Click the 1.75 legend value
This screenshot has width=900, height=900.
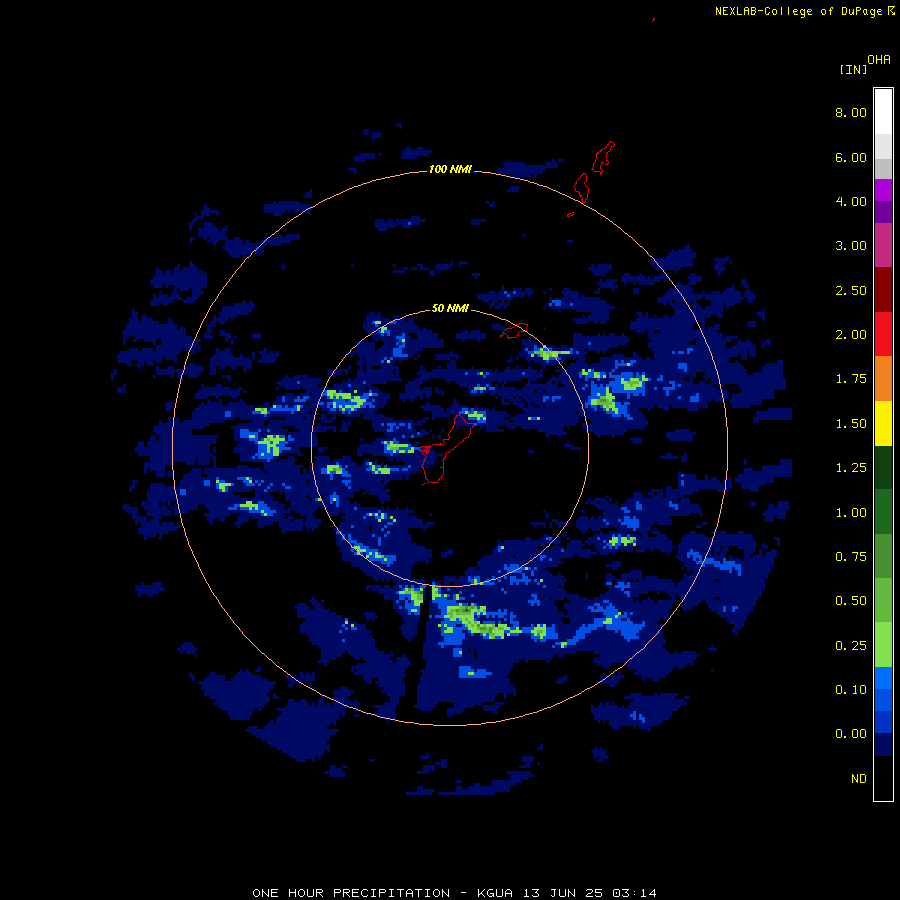[x=851, y=379]
